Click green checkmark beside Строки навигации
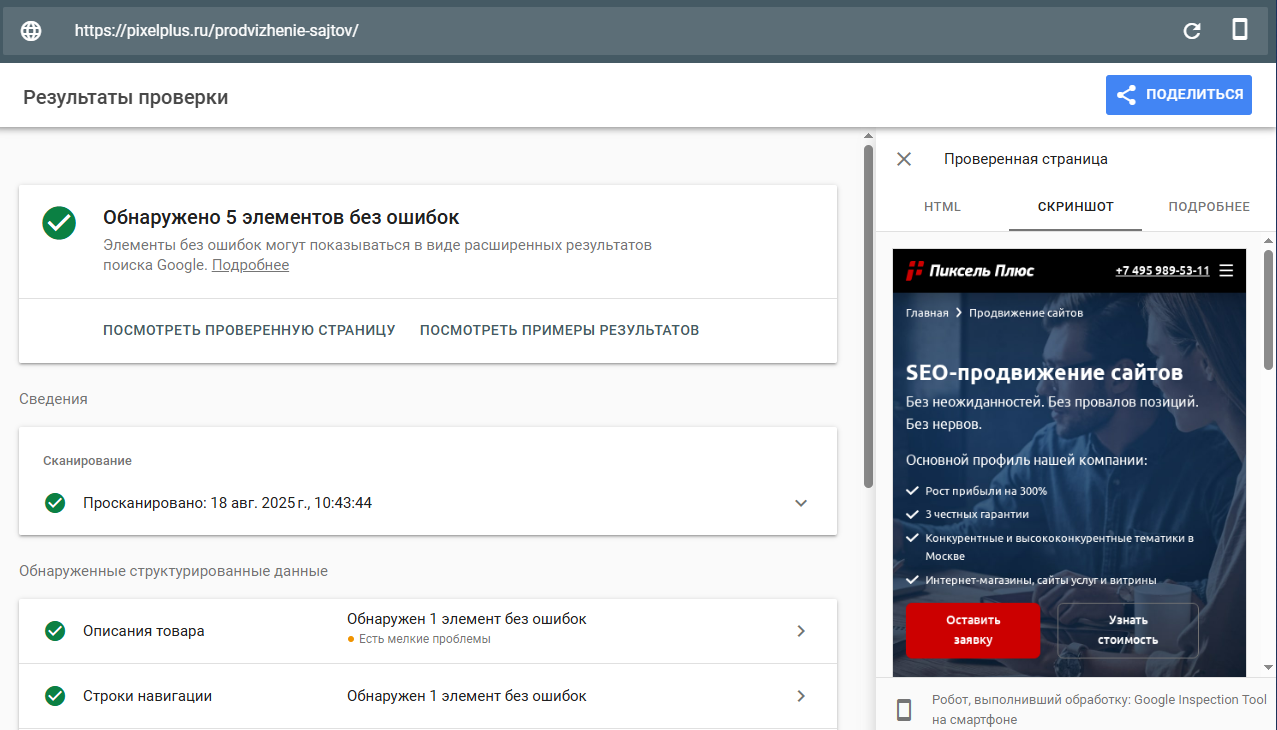Screen dimensions: 1277x730 click(55, 696)
